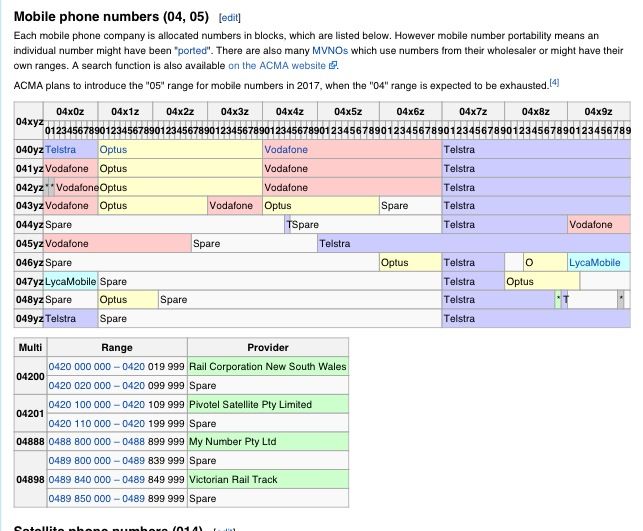Click the 048yz row header

(x=29, y=300)
